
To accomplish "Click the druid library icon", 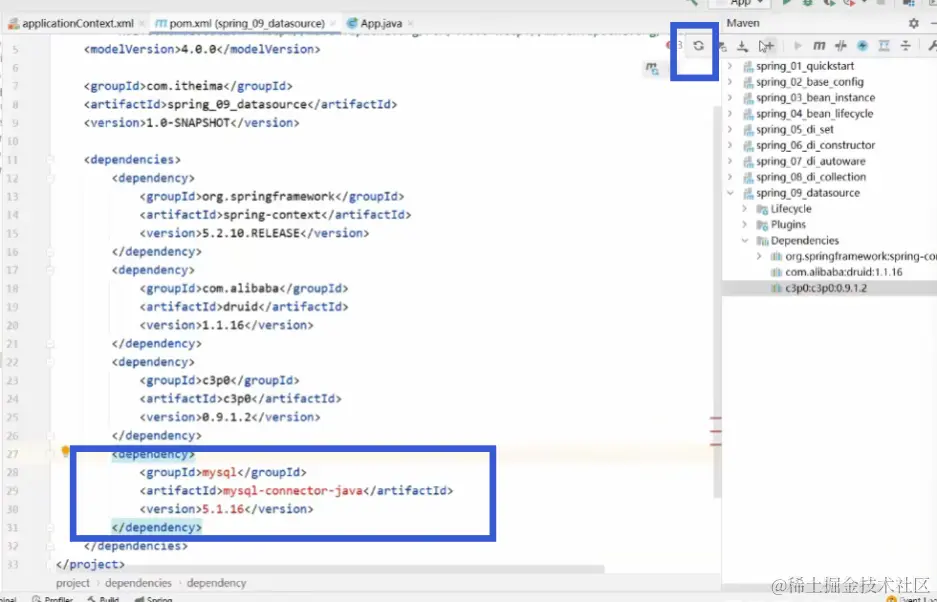I will (776, 273).
